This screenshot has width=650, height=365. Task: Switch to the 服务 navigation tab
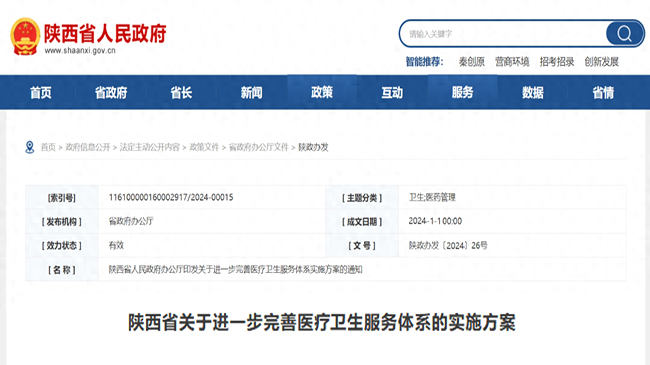[463, 92]
